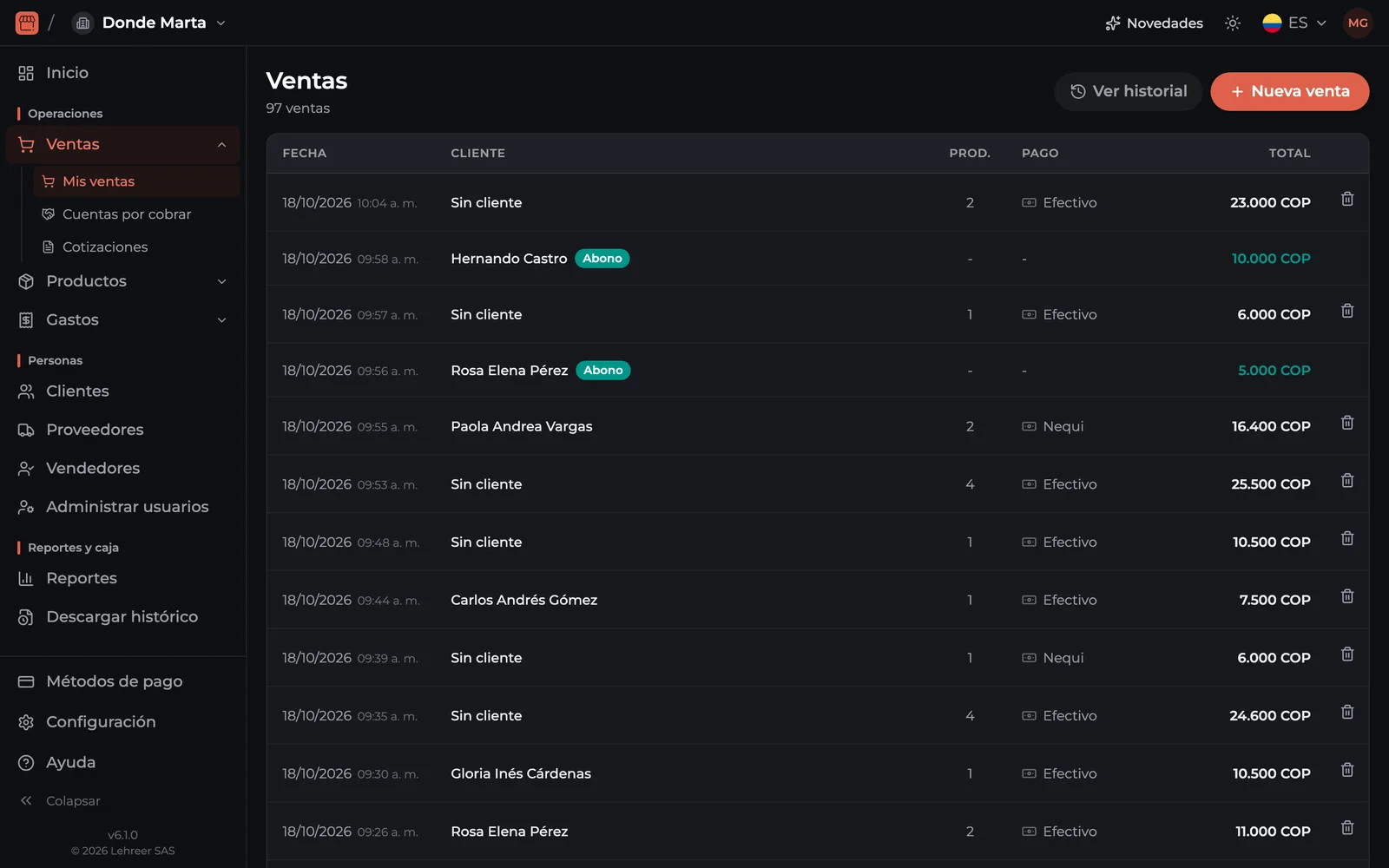Image resolution: width=1389 pixels, height=868 pixels.
Task: Toggle the light/dark theme sun icon
Action: (1233, 23)
